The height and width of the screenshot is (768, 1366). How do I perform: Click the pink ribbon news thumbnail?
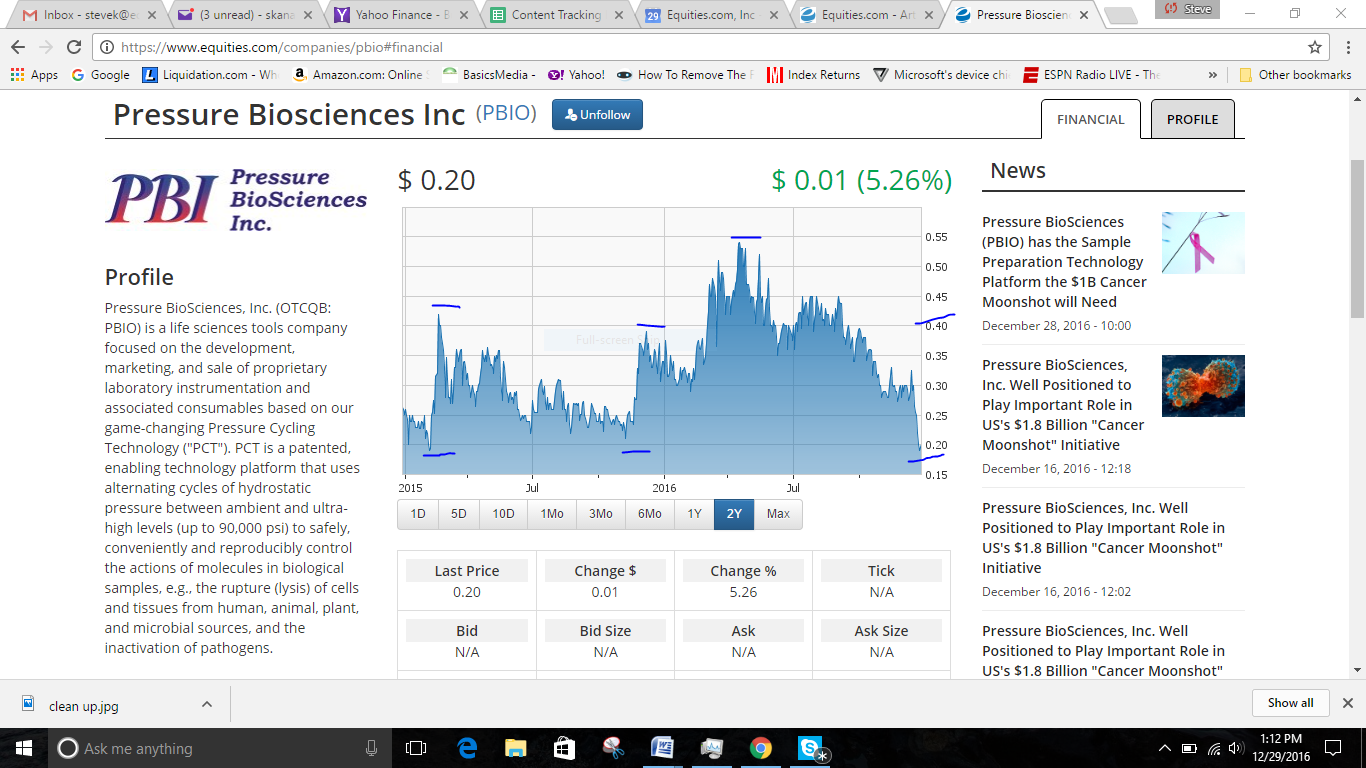pyautogui.click(x=1203, y=243)
